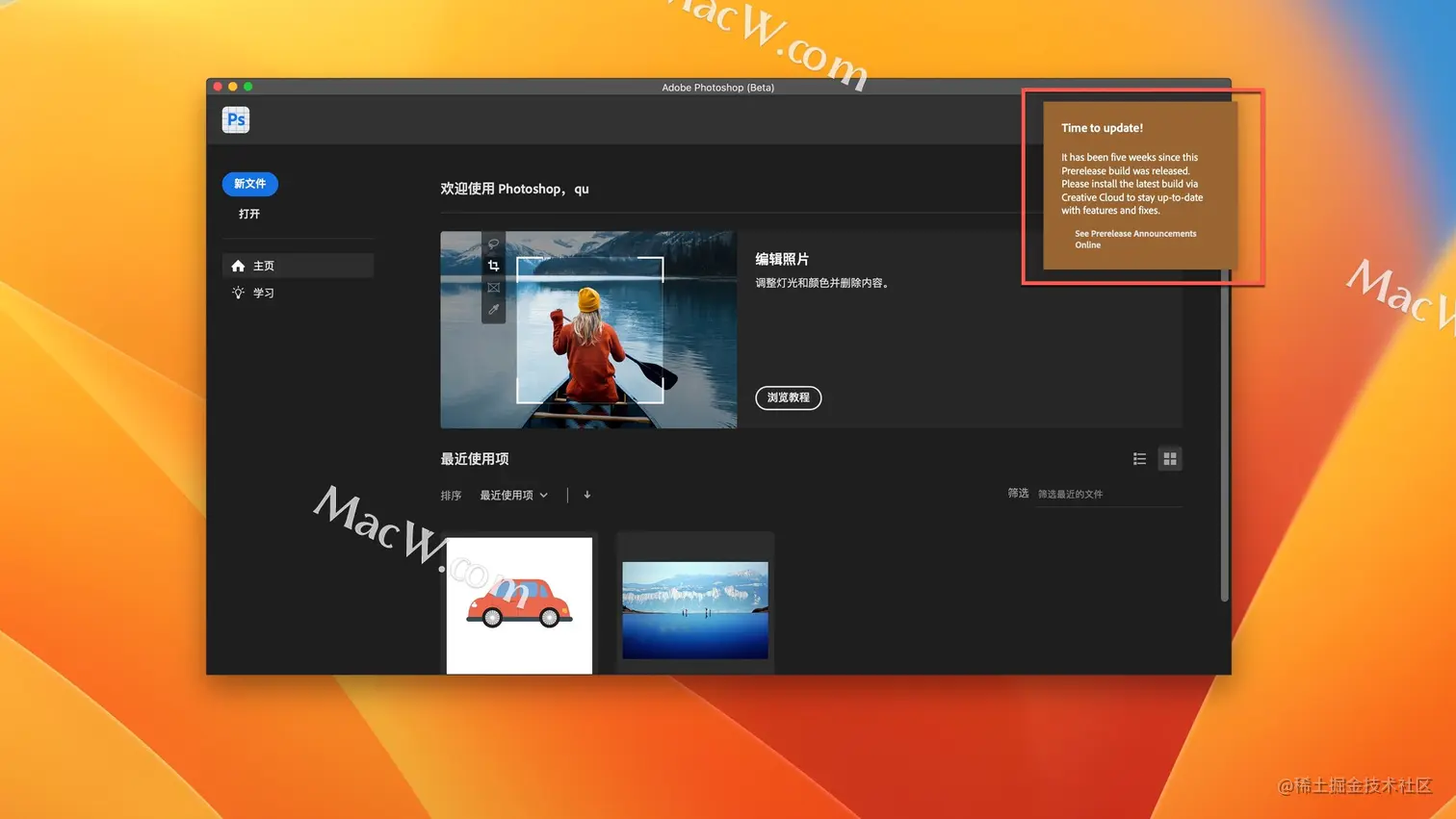Click the frame tool icon in tutorial preview
This screenshot has width=1456, height=819.
tap(493, 288)
